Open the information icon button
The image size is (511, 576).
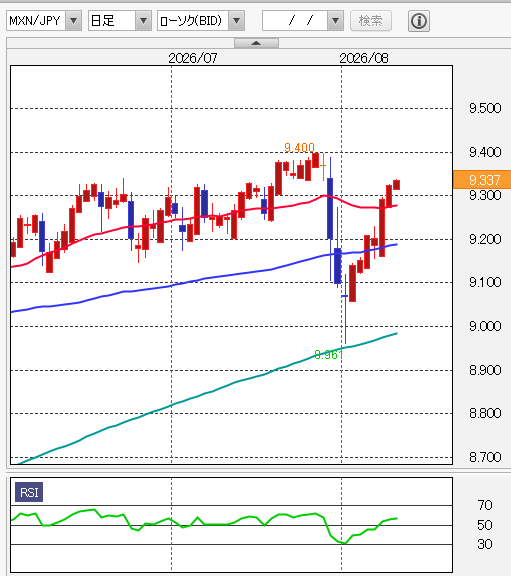point(419,21)
